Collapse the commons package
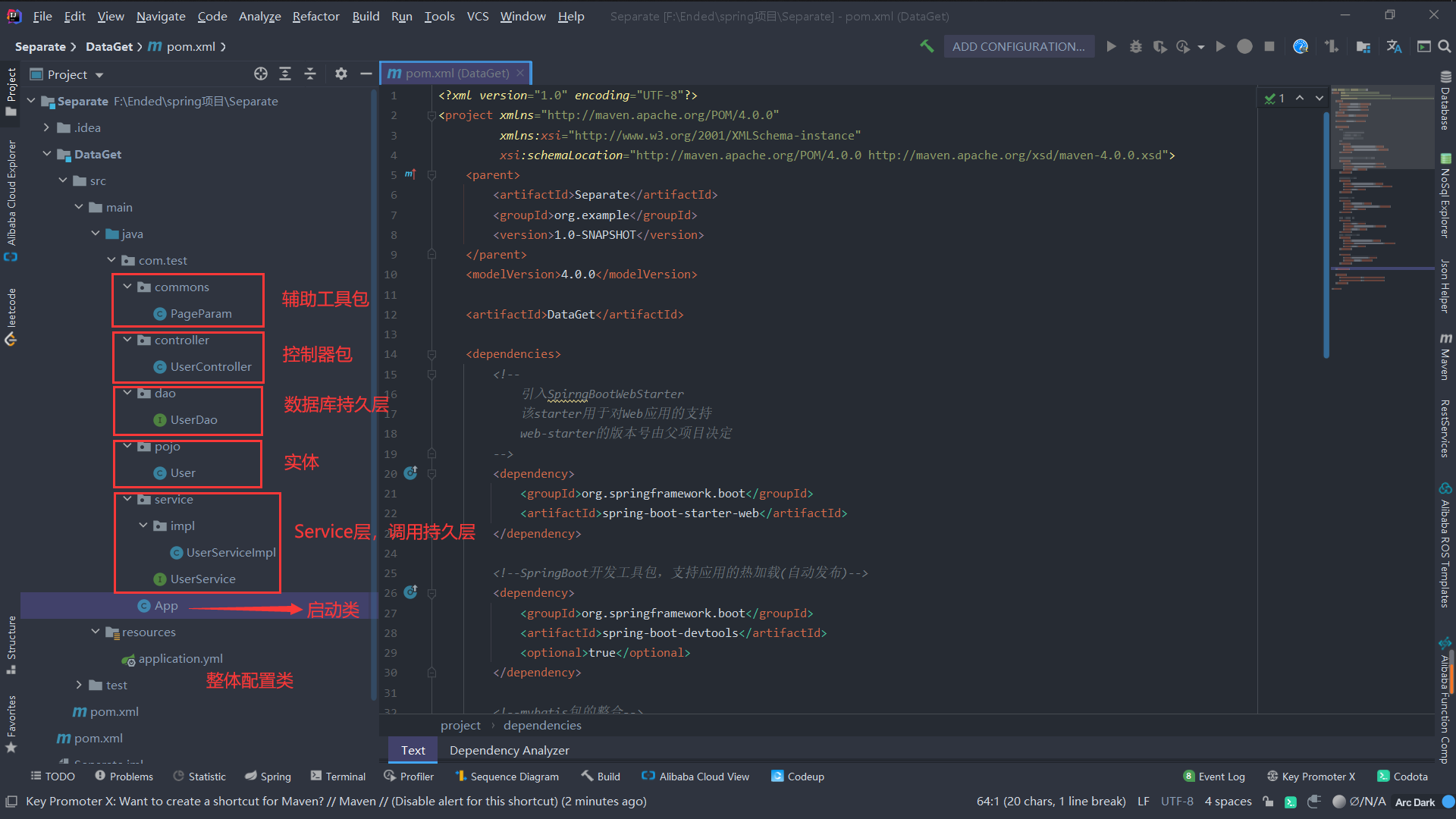 coord(127,287)
